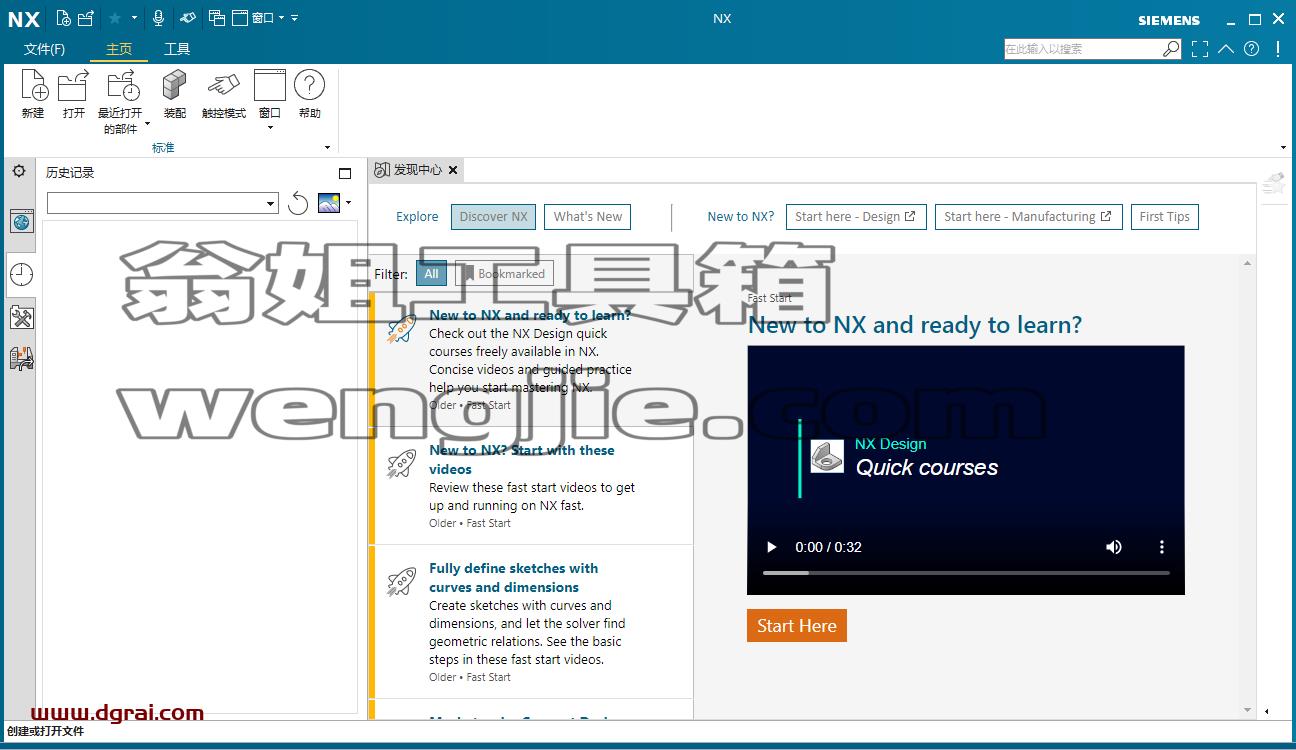Open the dropdown arrow next to the star icon

tap(134, 18)
